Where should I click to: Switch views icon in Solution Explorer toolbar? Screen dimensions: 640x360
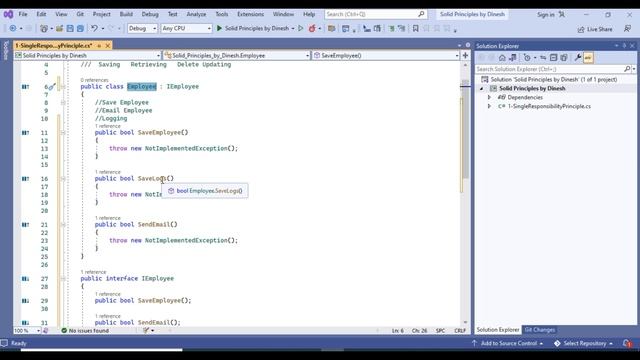(x=513, y=58)
